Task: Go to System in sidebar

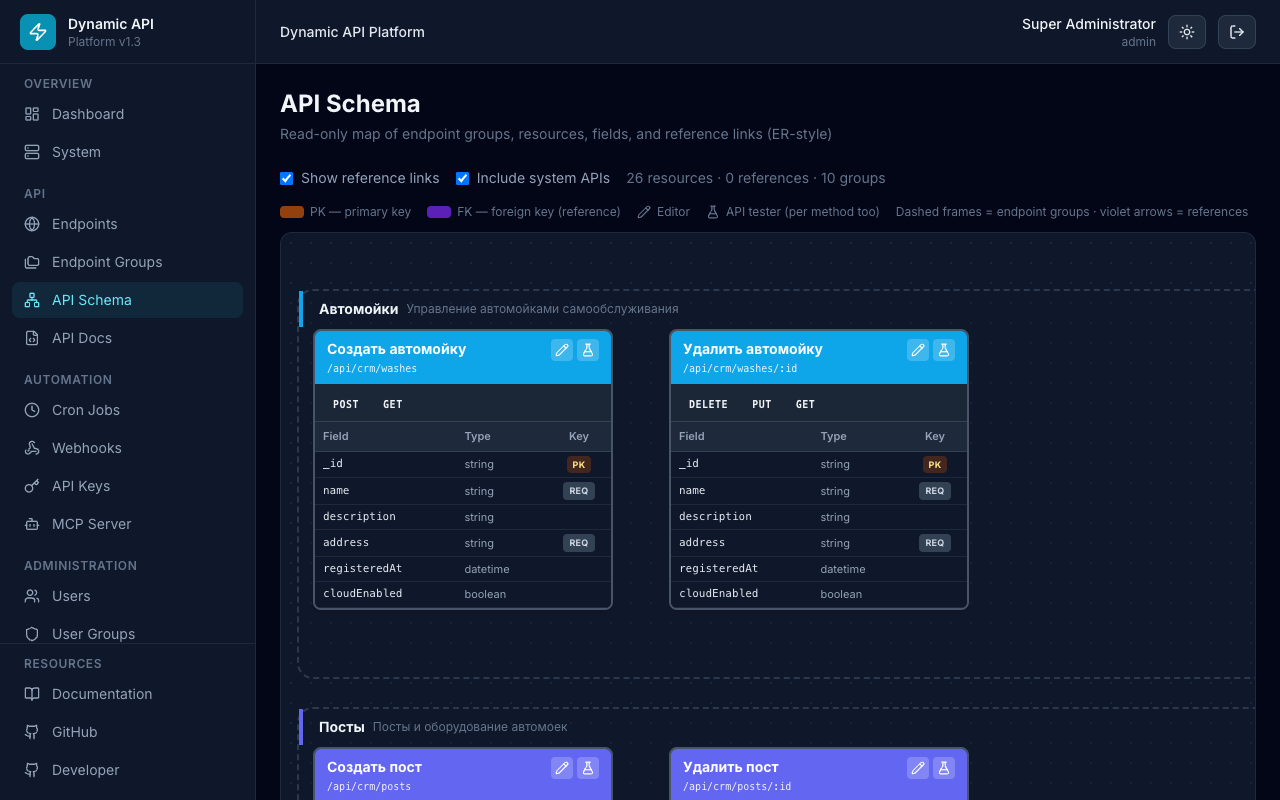Action: click(x=127, y=152)
